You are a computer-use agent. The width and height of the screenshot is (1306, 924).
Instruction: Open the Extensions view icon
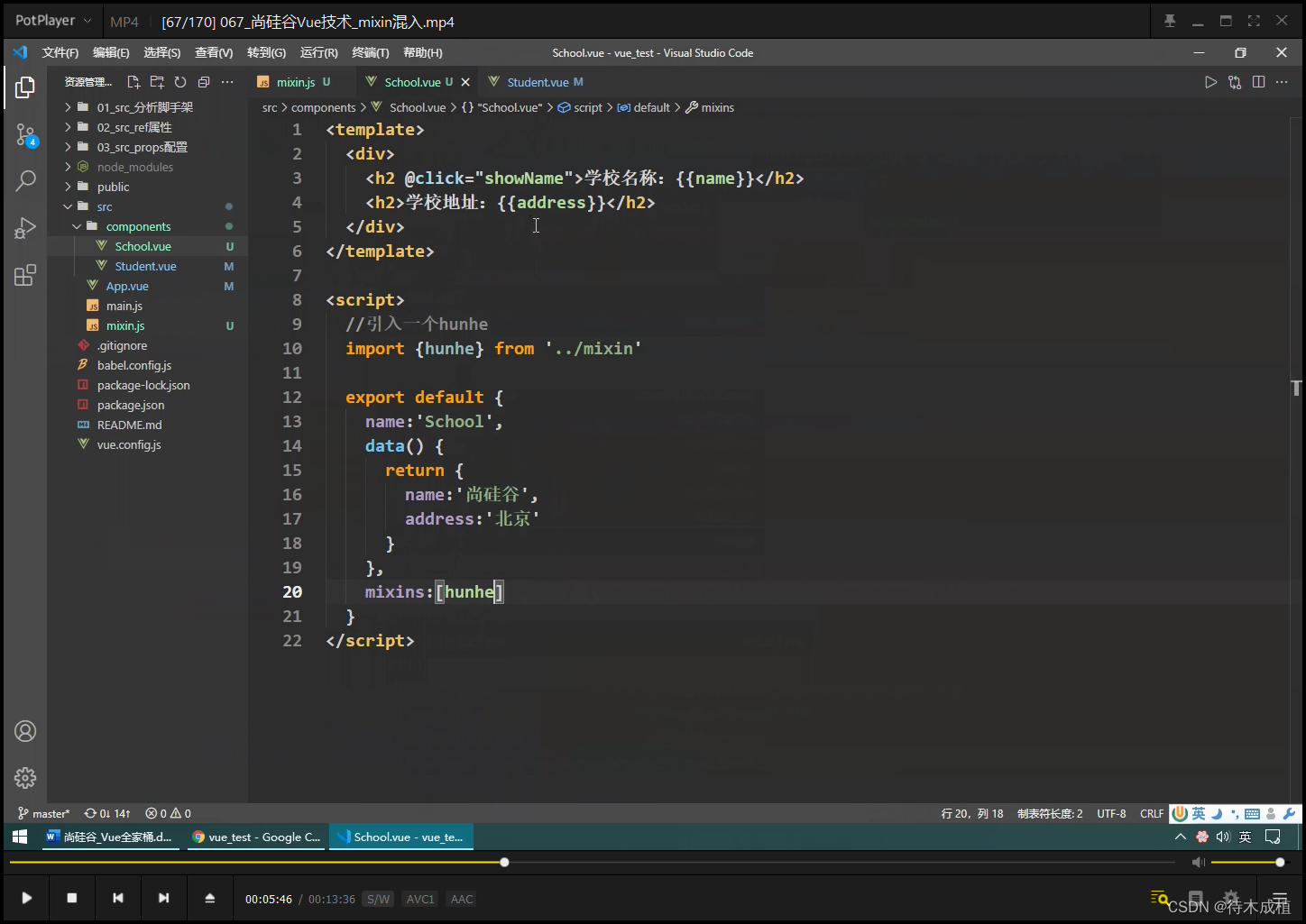25,275
